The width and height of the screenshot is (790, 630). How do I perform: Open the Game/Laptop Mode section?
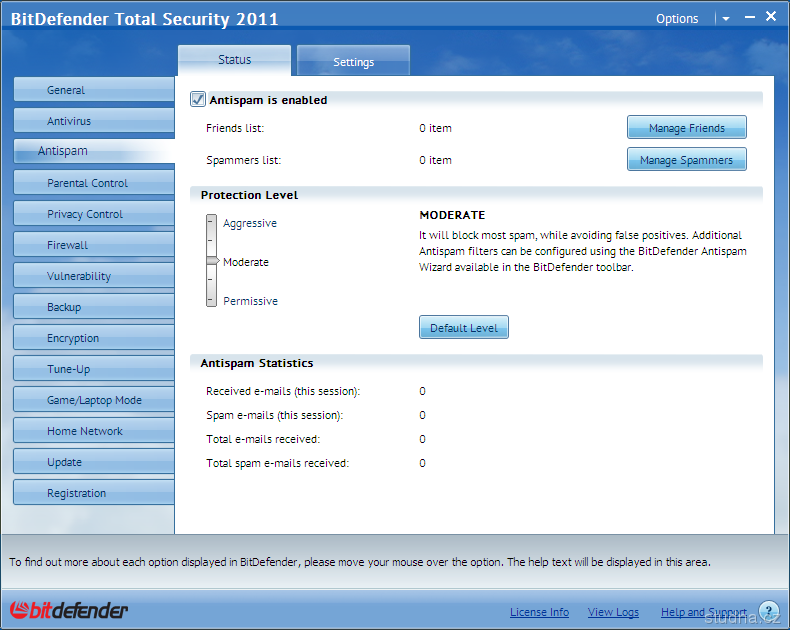click(94, 400)
